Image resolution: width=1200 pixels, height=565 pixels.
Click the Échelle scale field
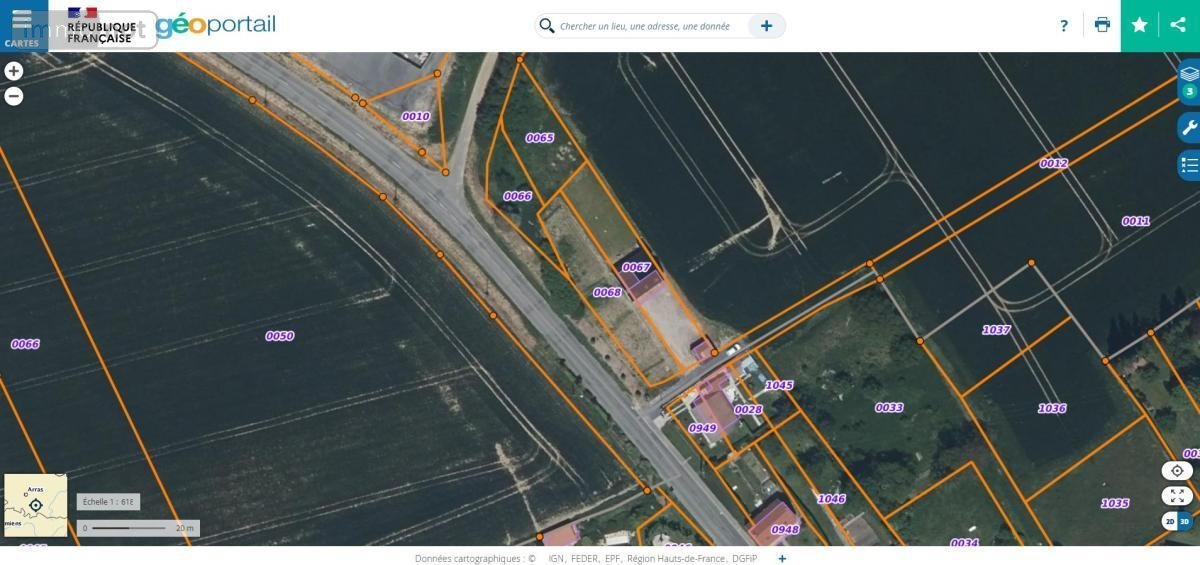click(x=108, y=502)
